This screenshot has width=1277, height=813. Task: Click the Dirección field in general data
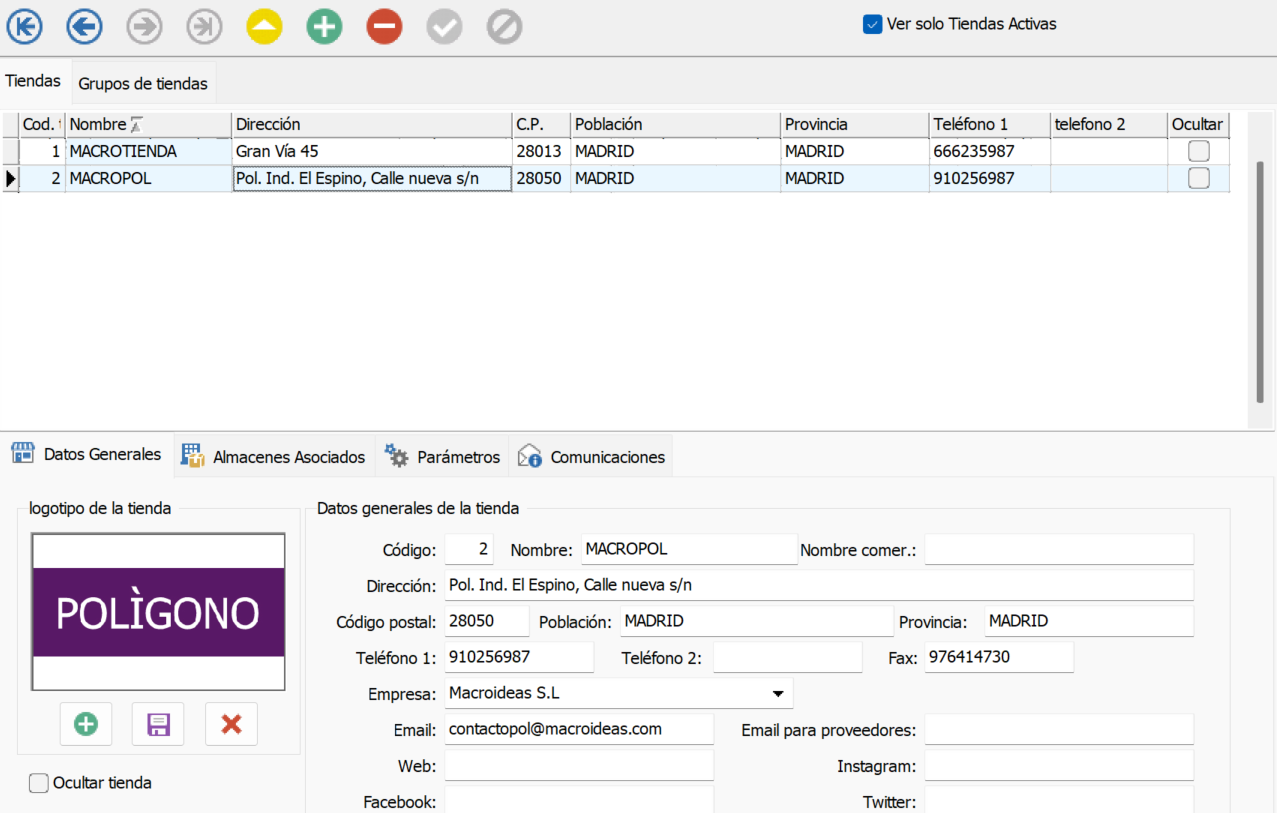[x=819, y=585]
